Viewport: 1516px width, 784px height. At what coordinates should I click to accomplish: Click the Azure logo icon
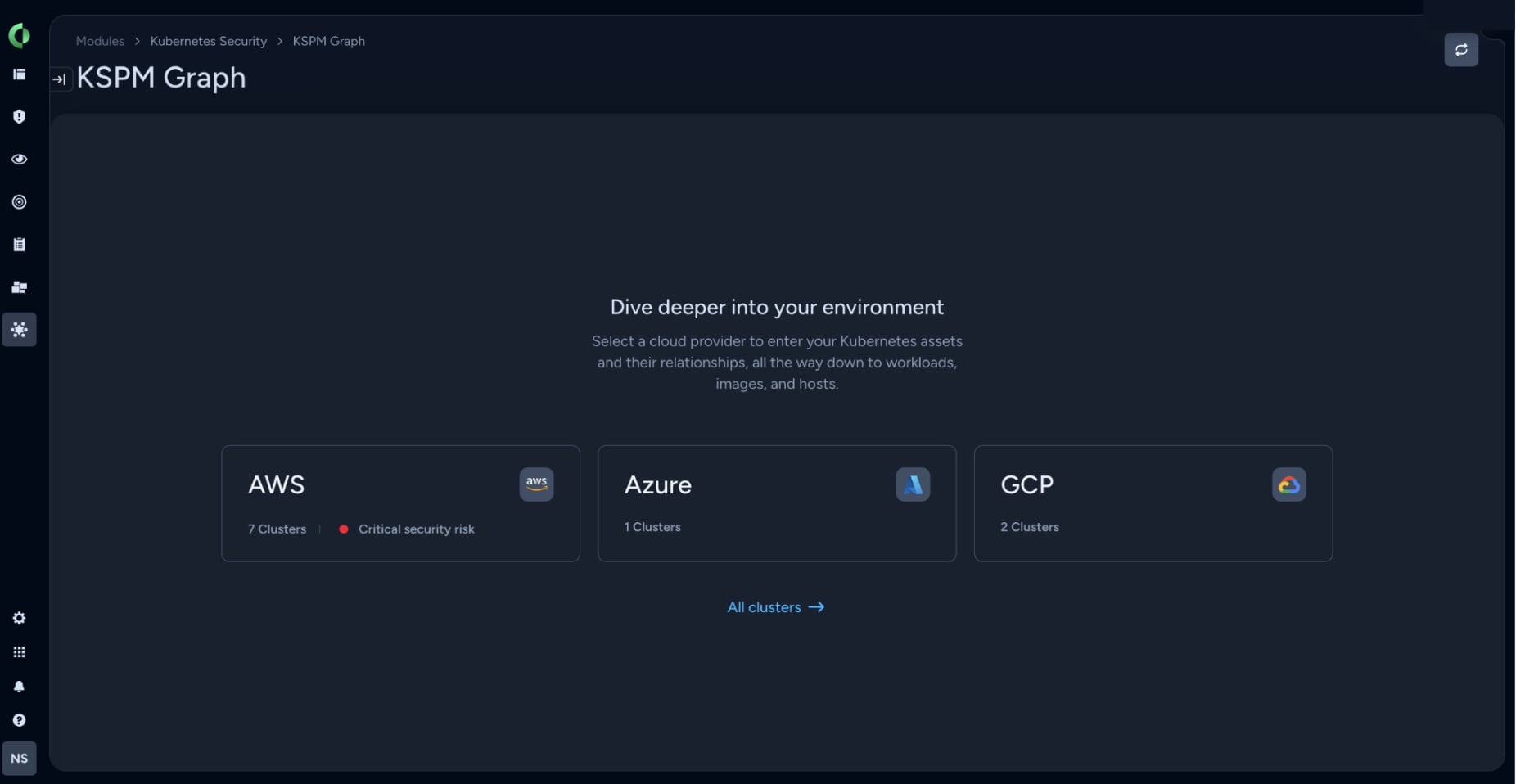[913, 484]
